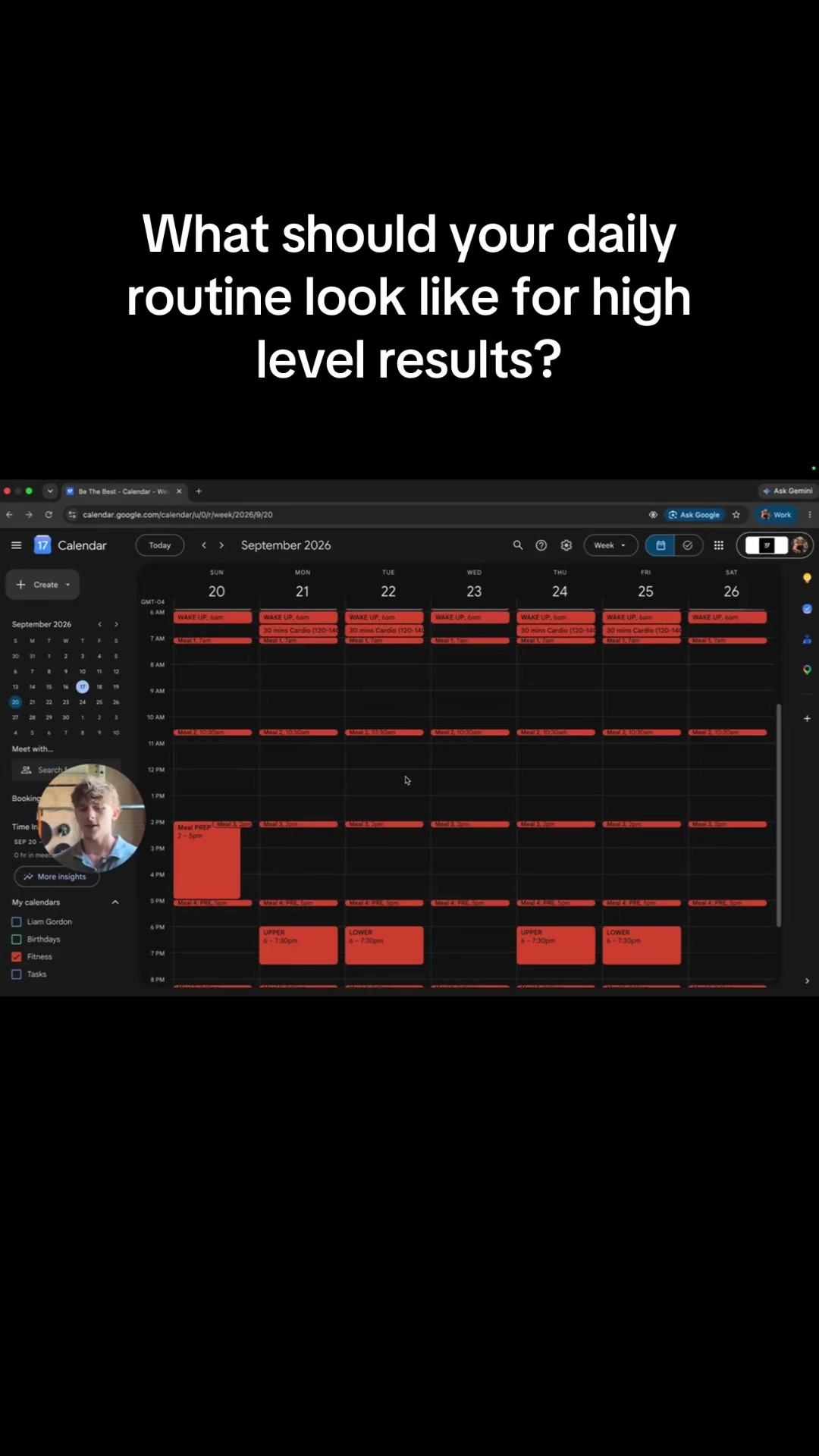Switch to the Tasks view toggle
Screen dimensions: 819x1456
click(x=688, y=545)
